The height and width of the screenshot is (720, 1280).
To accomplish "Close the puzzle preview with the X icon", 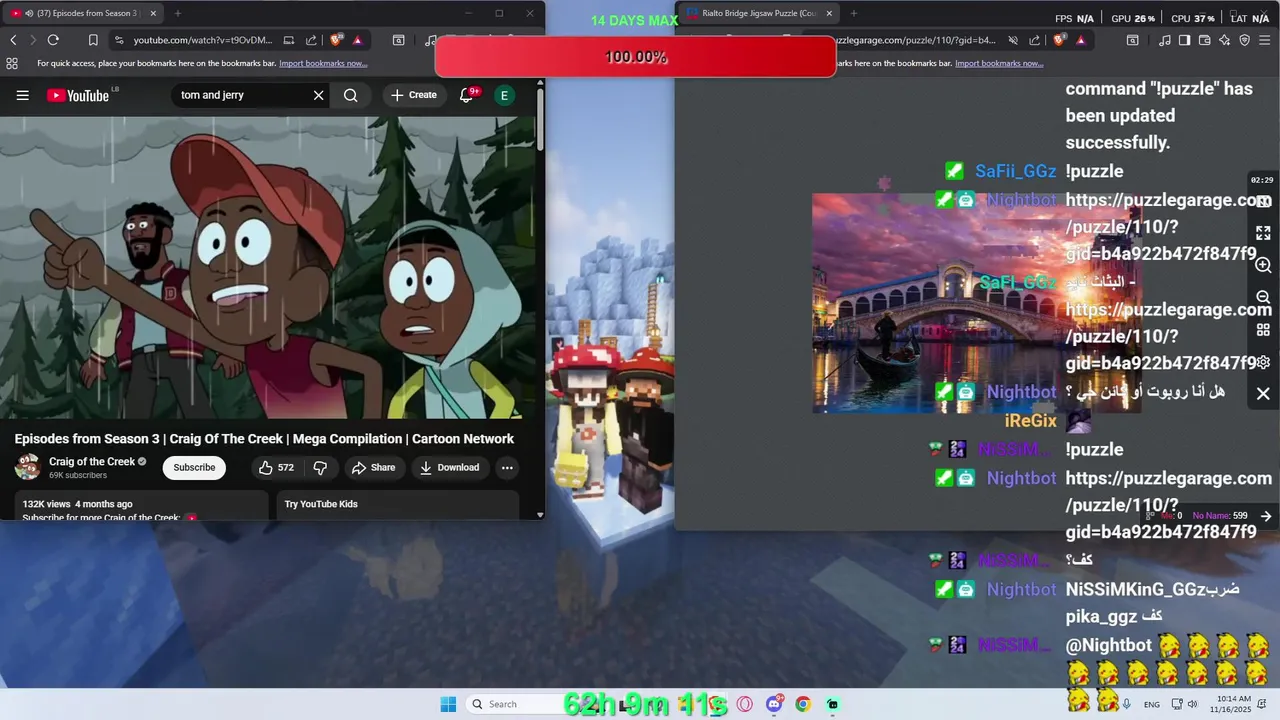I will (1263, 394).
